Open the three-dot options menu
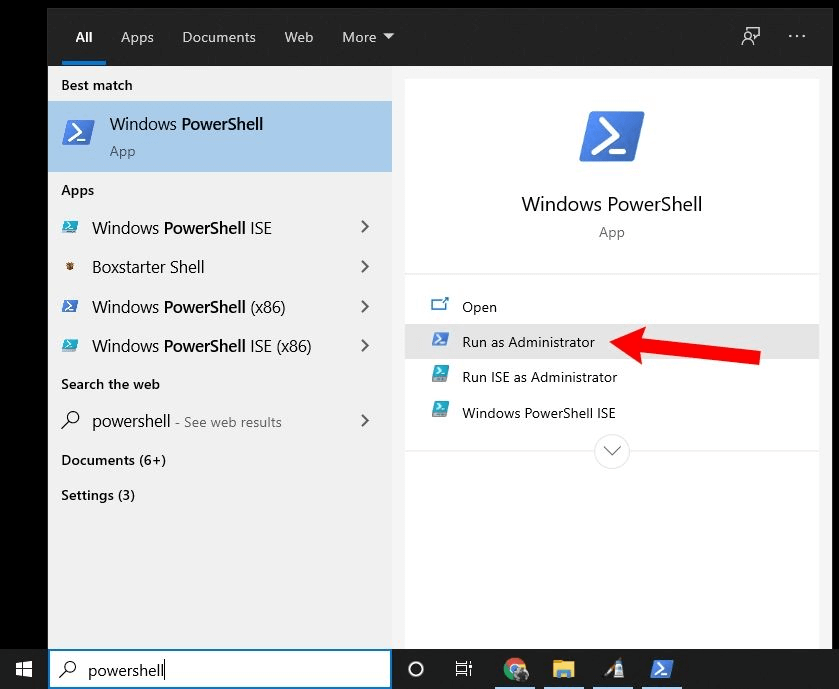This screenshot has height=689, width=839. (797, 37)
